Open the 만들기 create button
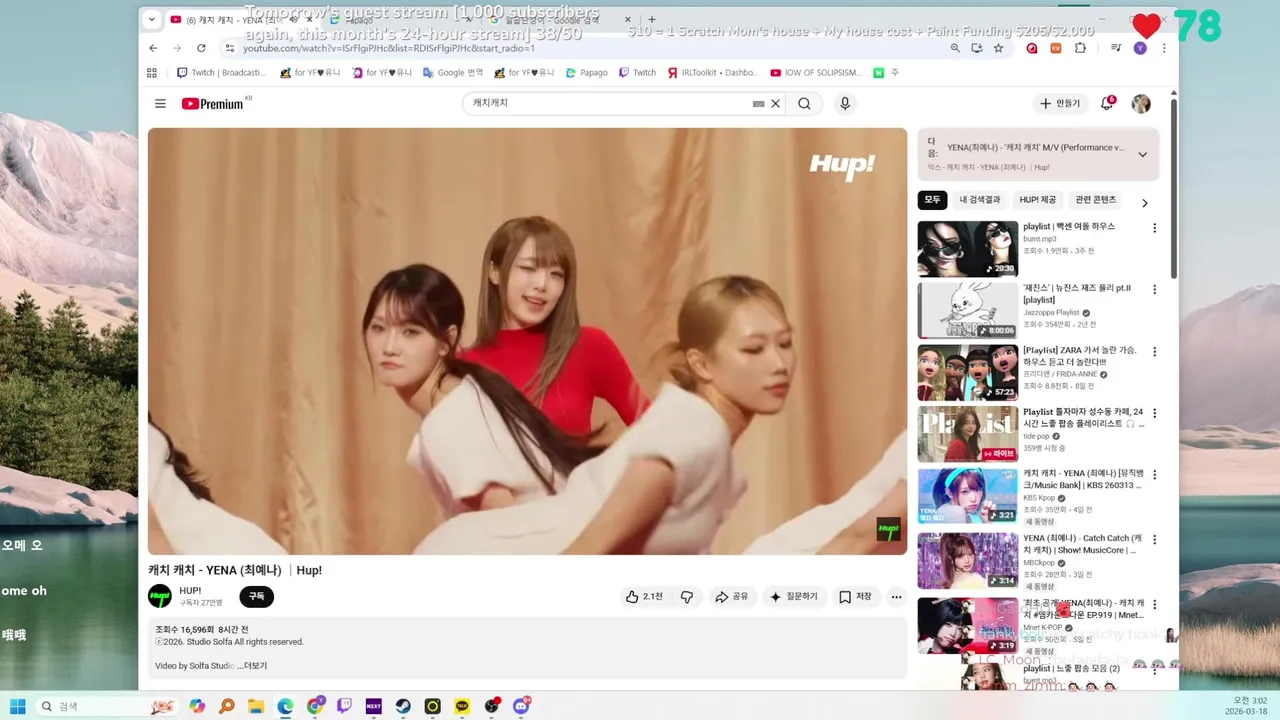 click(x=1060, y=104)
